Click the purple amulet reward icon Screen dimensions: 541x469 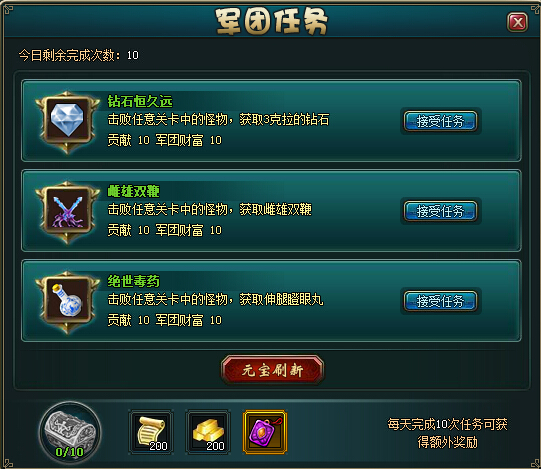pos(265,432)
